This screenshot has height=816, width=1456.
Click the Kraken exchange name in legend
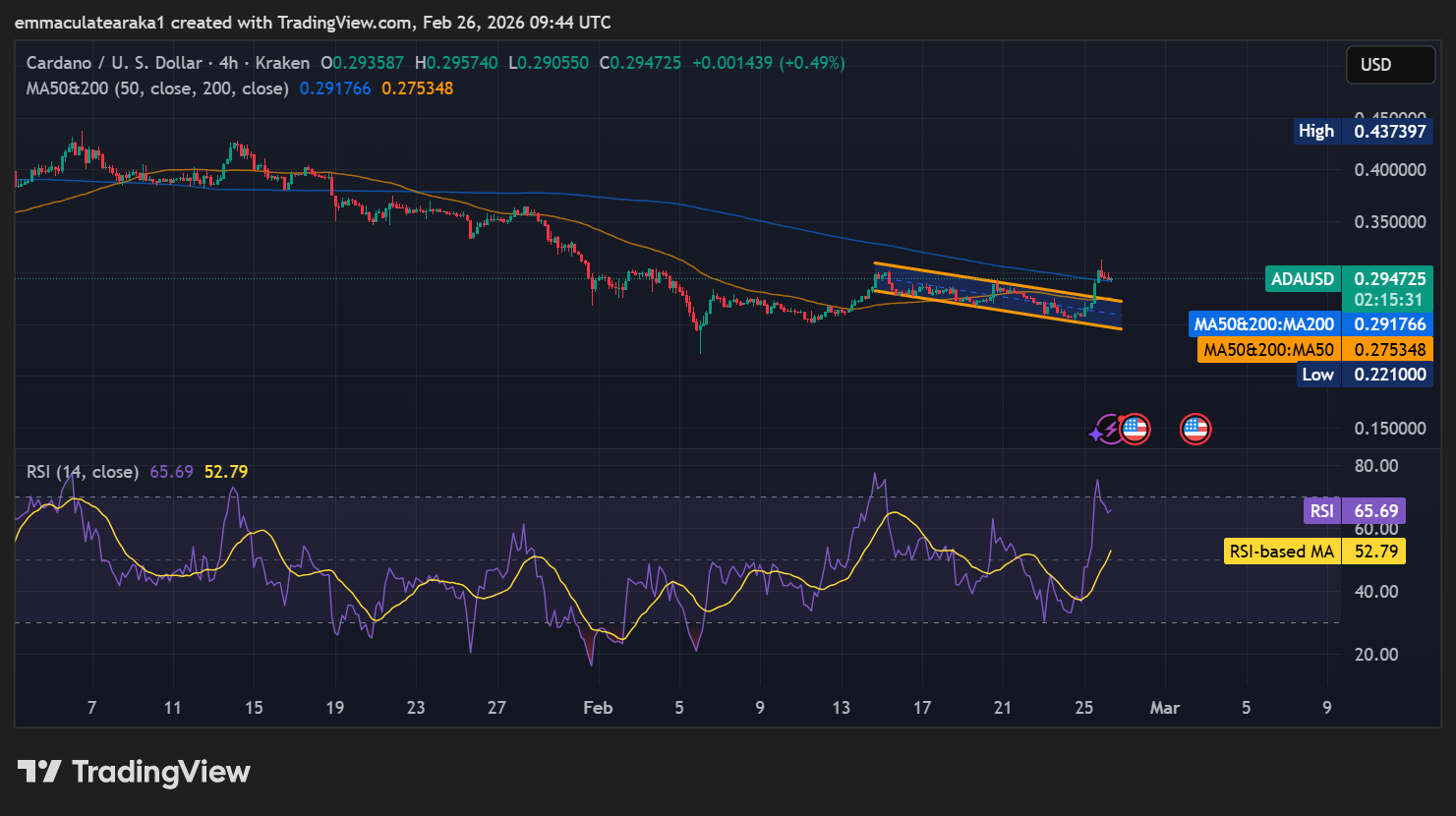pyautogui.click(x=282, y=63)
